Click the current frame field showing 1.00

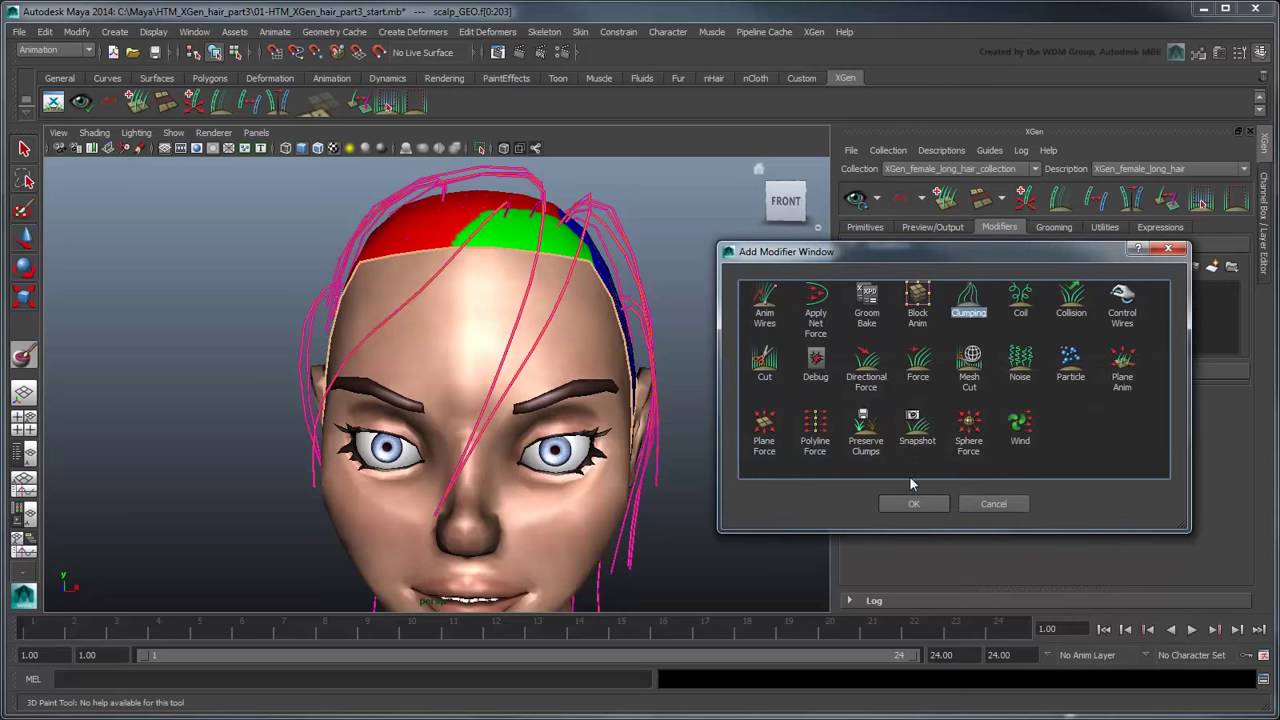click(1061, 629)
